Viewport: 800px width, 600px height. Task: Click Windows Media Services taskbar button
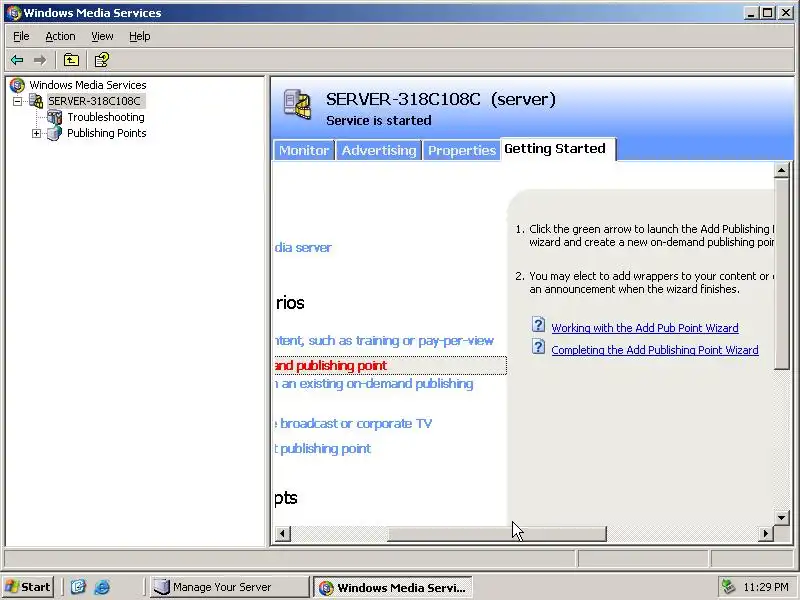click(392, 587)
